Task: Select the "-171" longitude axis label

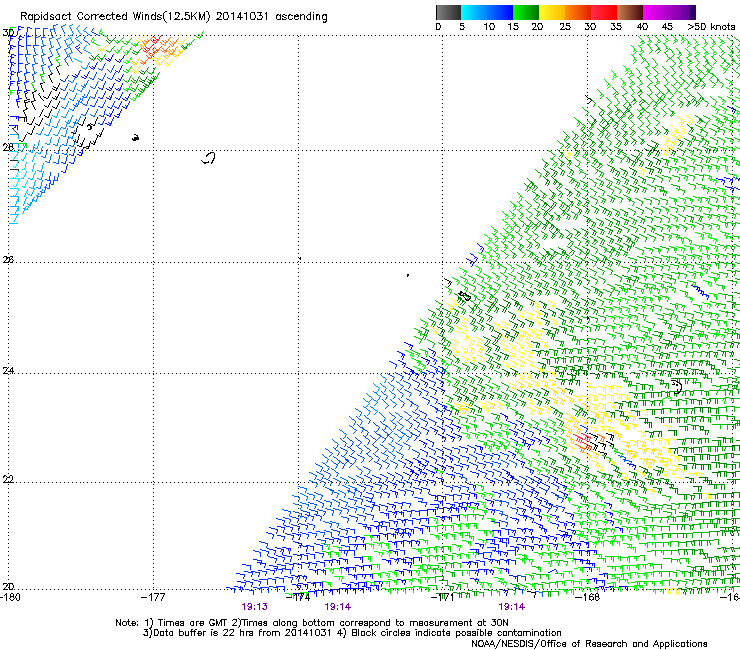Action: (x=443, y=597)
